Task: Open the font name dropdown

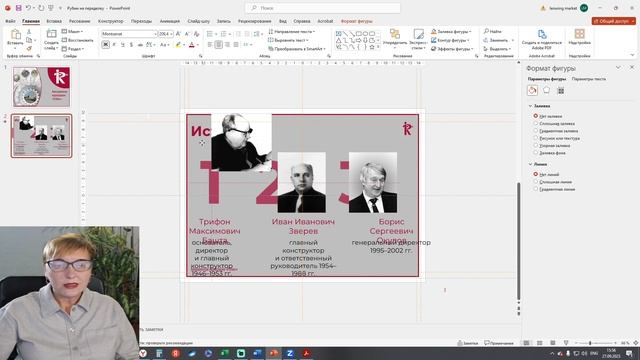Action: click(155, 34)
